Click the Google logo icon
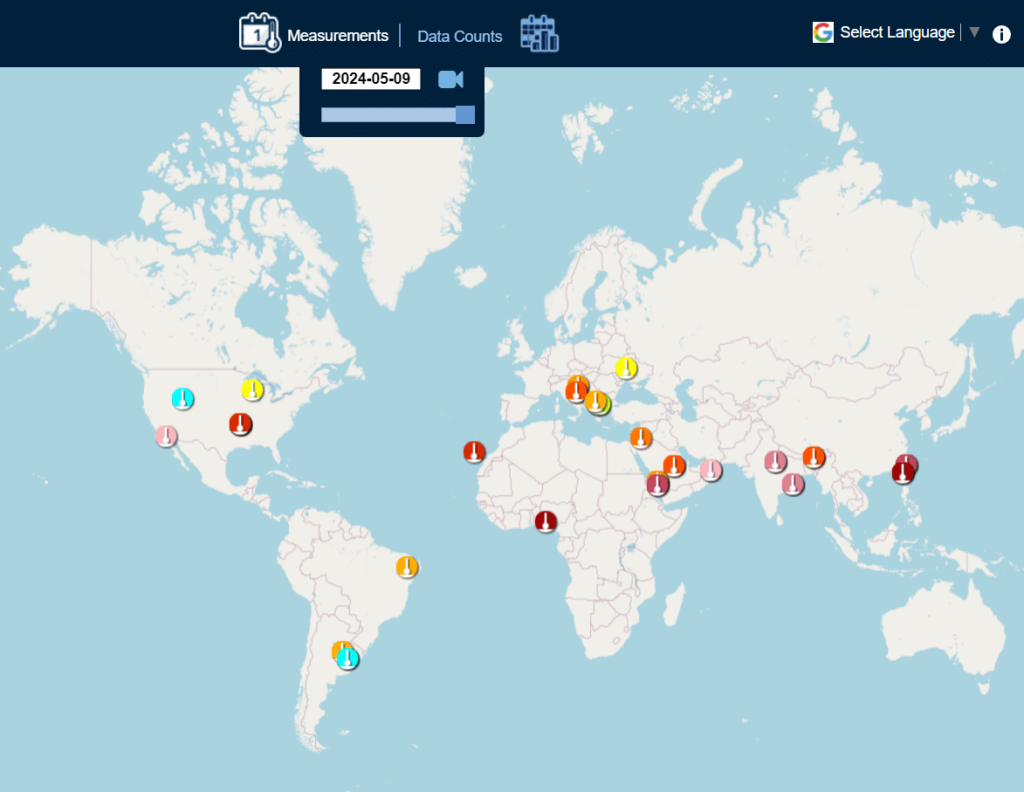 pos(823,33)
